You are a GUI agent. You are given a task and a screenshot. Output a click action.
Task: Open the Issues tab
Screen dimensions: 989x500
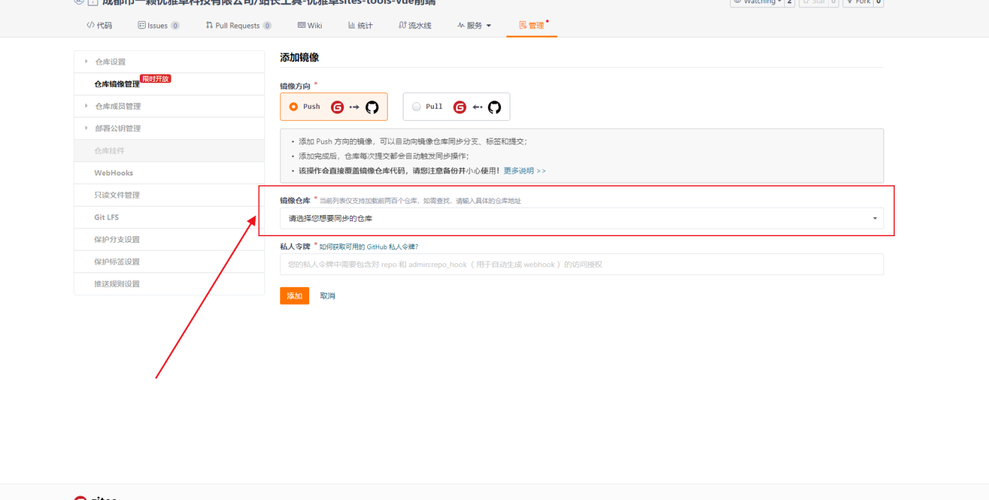pos(158,26)
